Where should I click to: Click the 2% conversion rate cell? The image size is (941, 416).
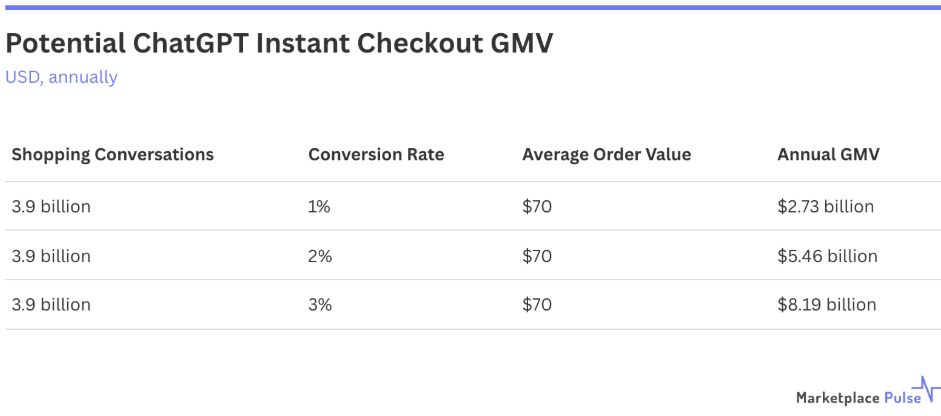click(x=320, y=256)
